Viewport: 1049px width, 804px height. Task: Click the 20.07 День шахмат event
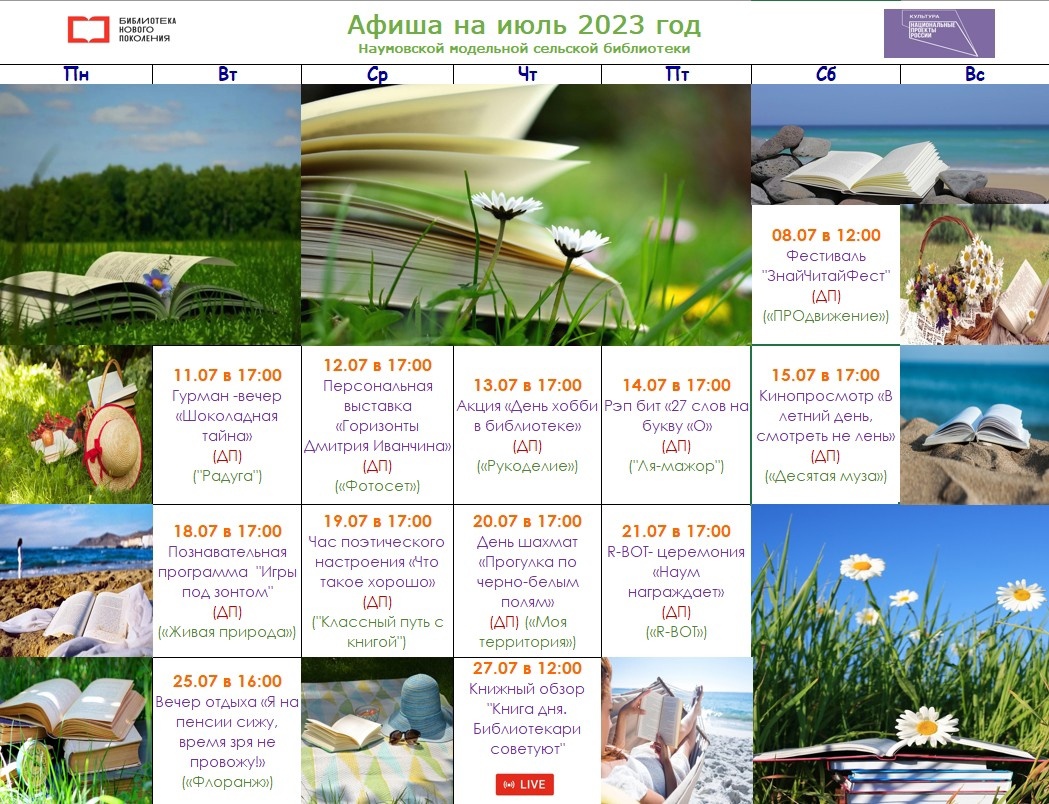coord(527,581)
